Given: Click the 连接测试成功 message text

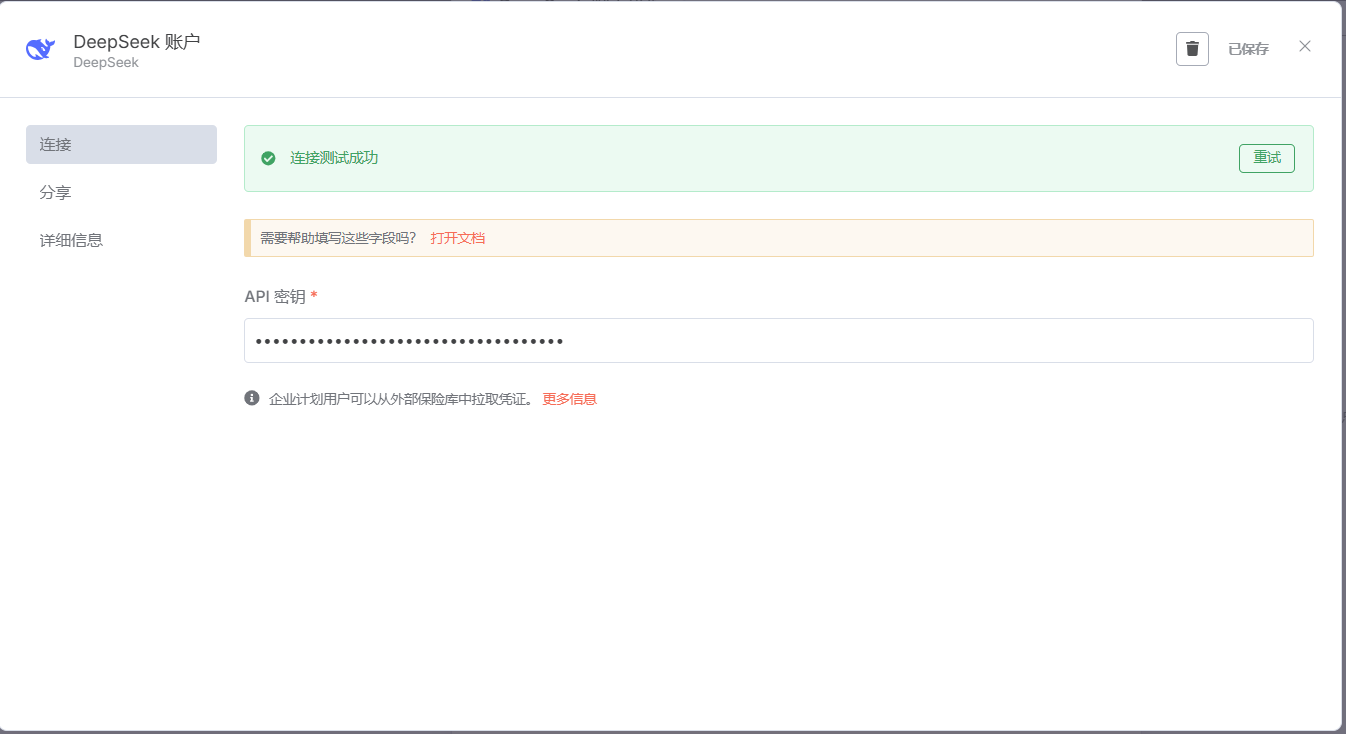Looking at the screenshot, I should (x=334, y=158).
